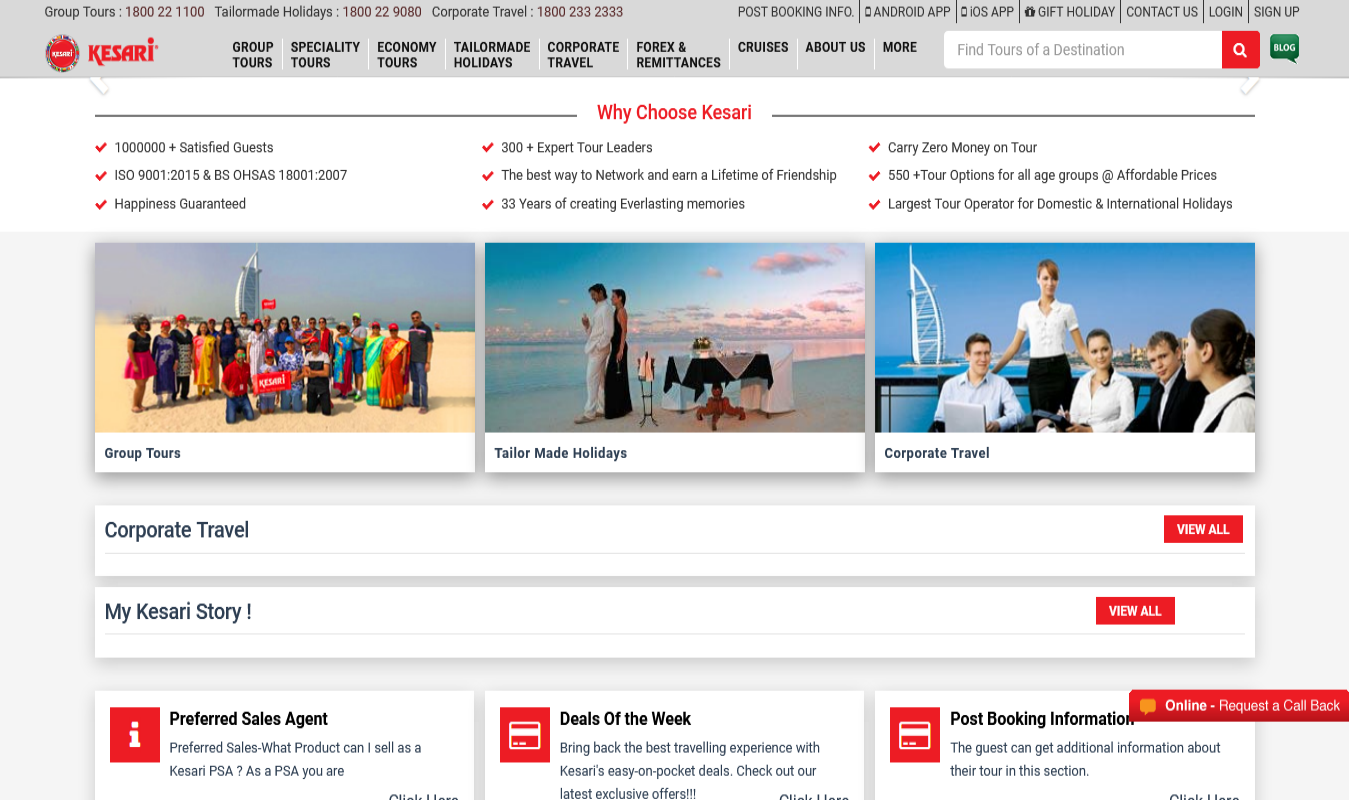Open Forex & Remittances menu
The width and height of the screenshot is (1349, 800).
(678, 54)
